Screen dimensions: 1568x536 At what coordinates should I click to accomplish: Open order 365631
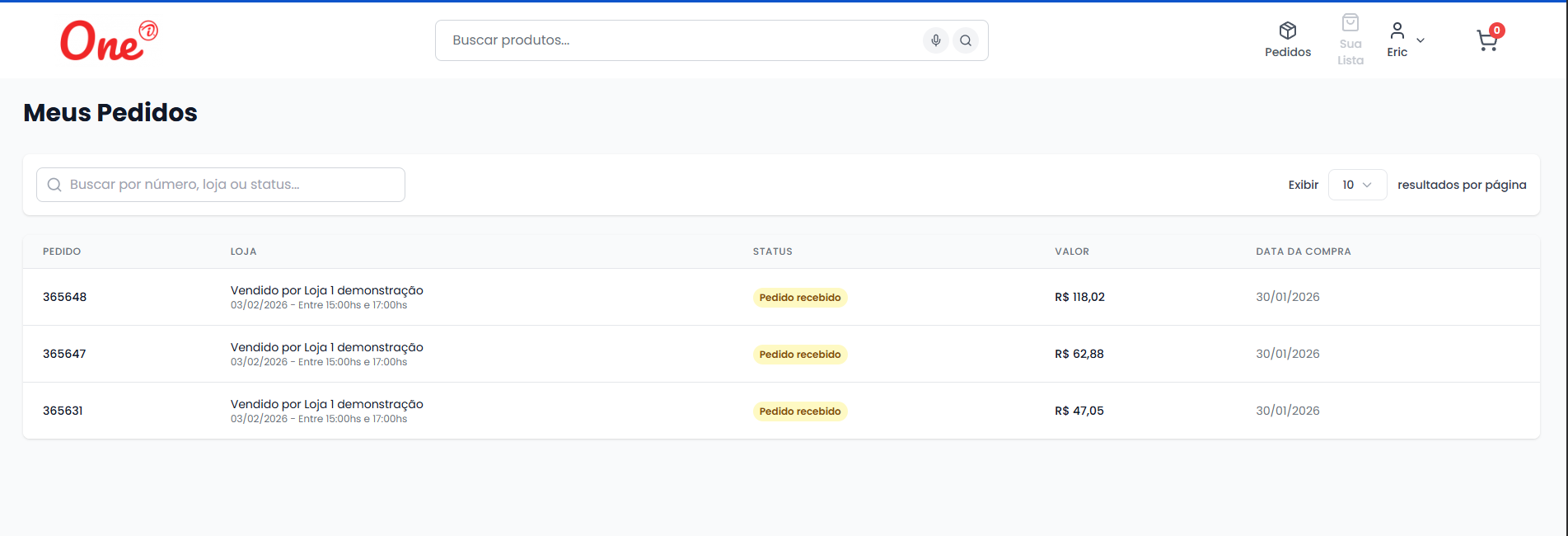tap(63, 411)
